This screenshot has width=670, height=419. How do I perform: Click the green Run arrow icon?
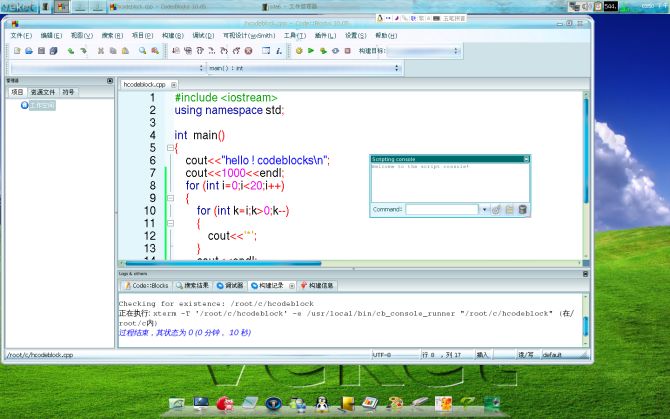tap(311, 51)
